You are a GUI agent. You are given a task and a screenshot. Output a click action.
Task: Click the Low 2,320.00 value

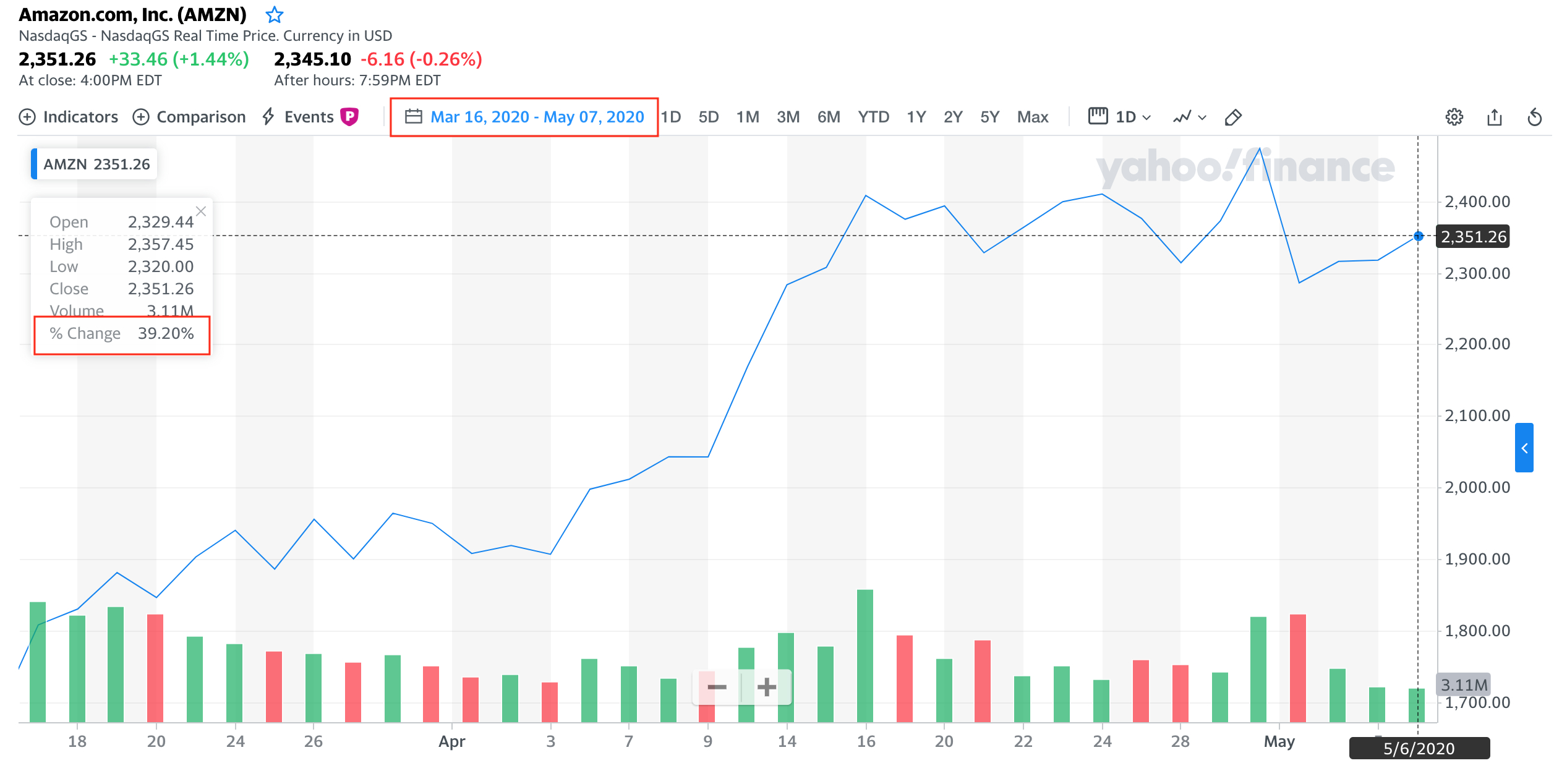161,266
